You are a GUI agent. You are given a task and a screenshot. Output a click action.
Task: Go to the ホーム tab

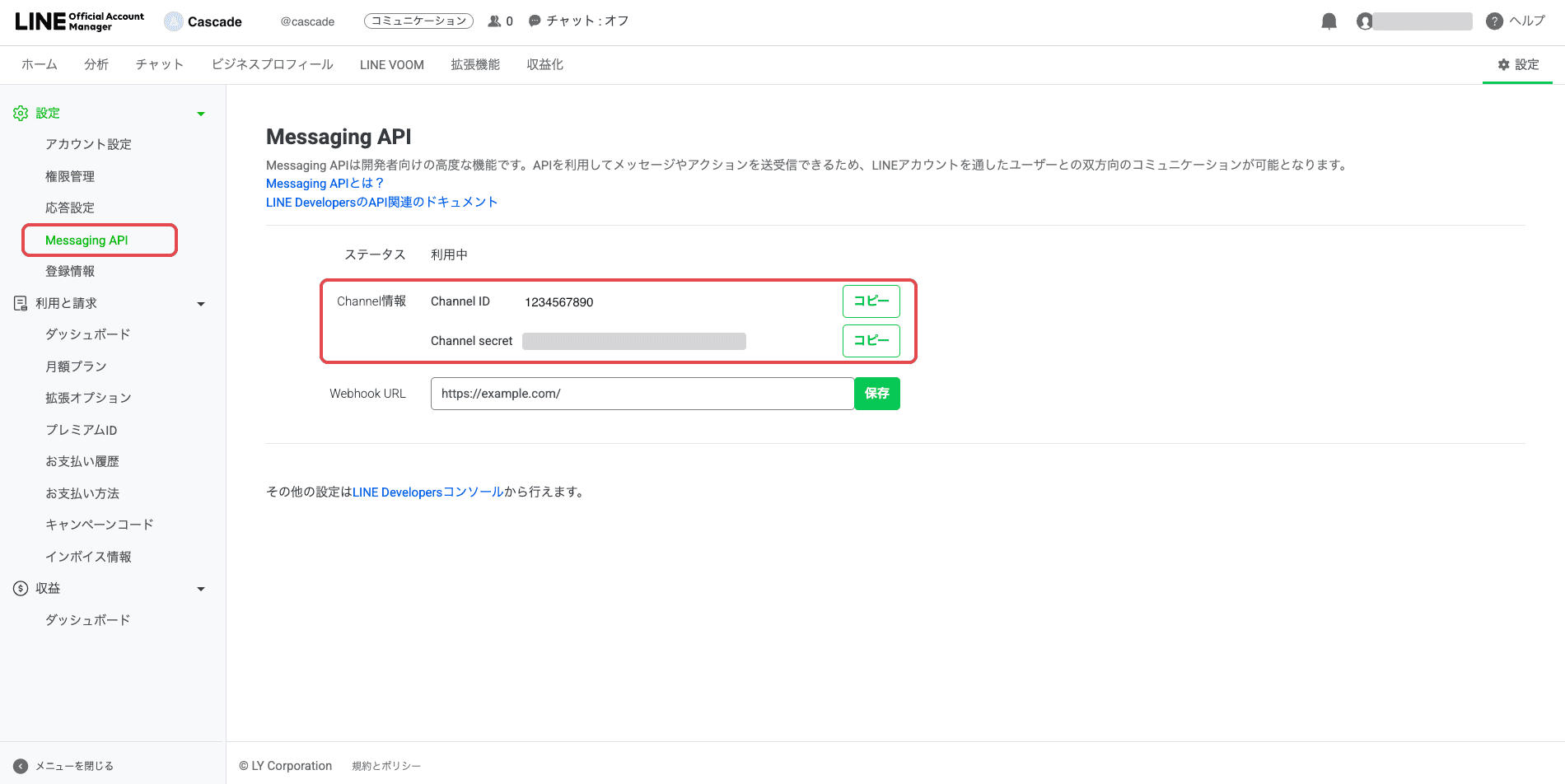coord(40,64)
